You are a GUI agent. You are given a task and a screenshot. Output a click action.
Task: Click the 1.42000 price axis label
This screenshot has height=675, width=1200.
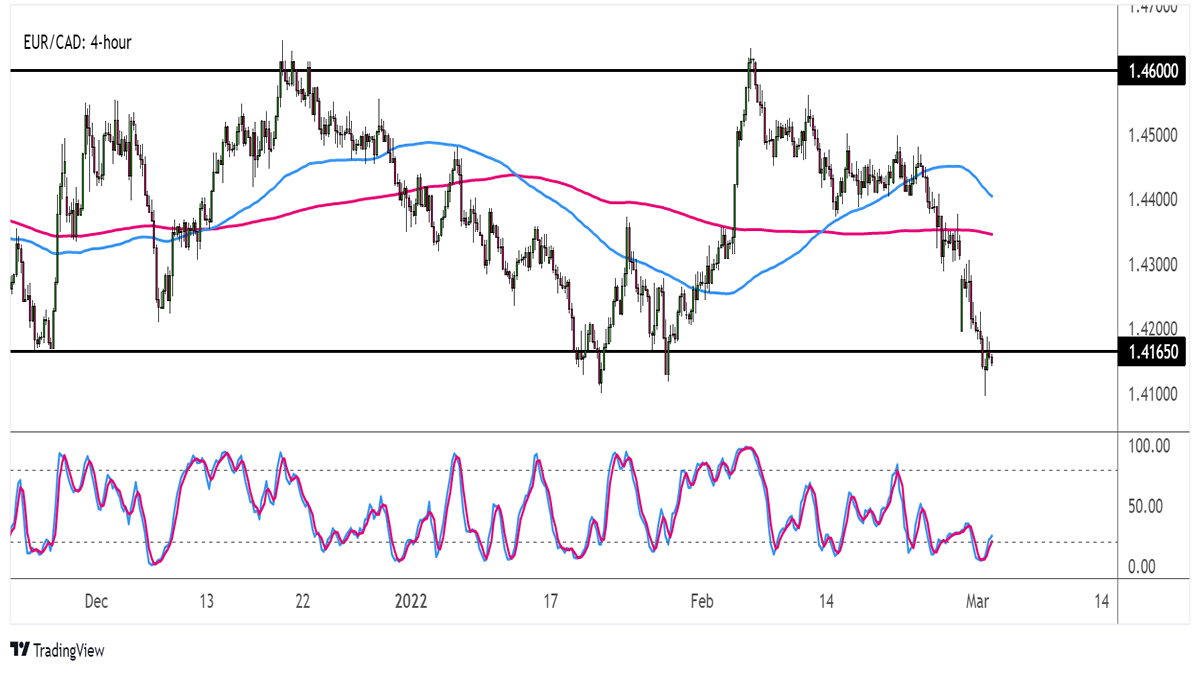click(1151, 329)
